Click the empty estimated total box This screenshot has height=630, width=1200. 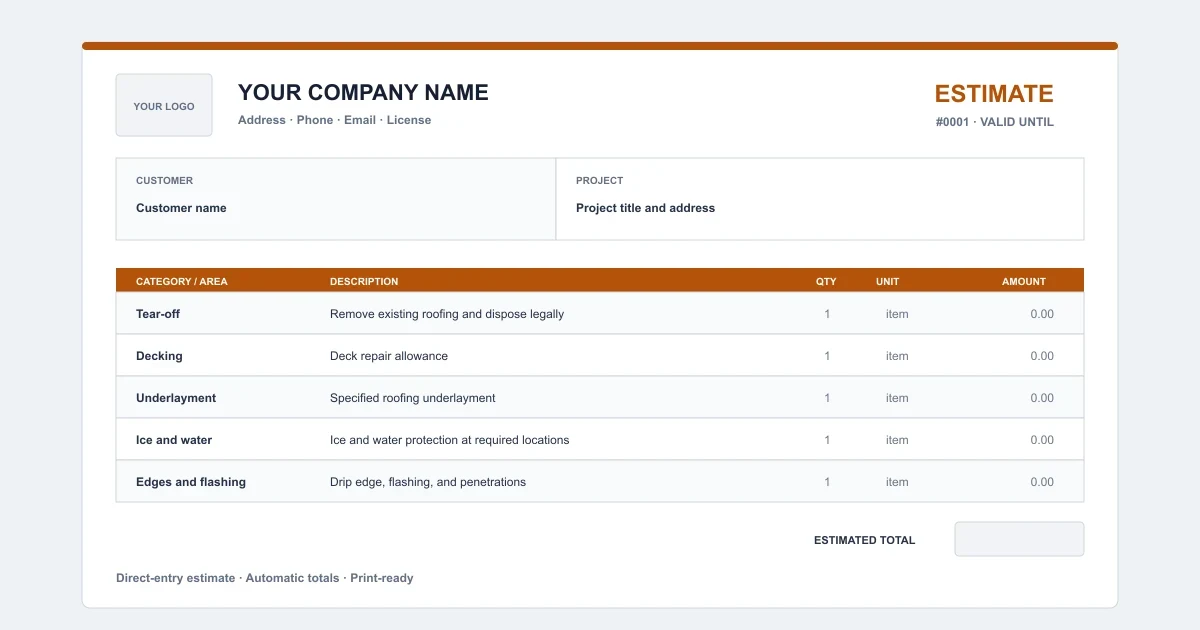pos(1019,539)
